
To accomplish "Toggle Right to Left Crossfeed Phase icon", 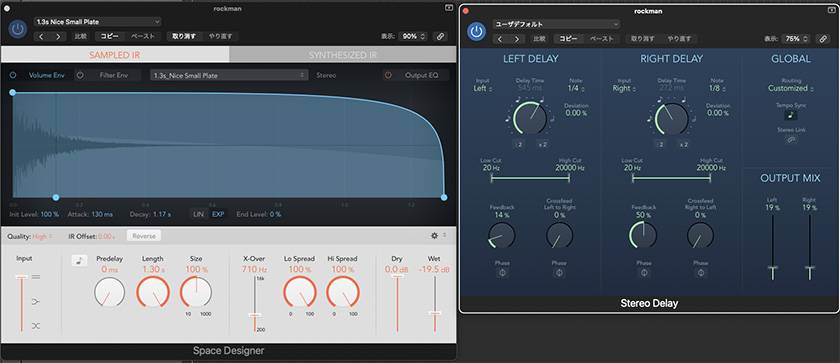I will (x=700, y=273).
